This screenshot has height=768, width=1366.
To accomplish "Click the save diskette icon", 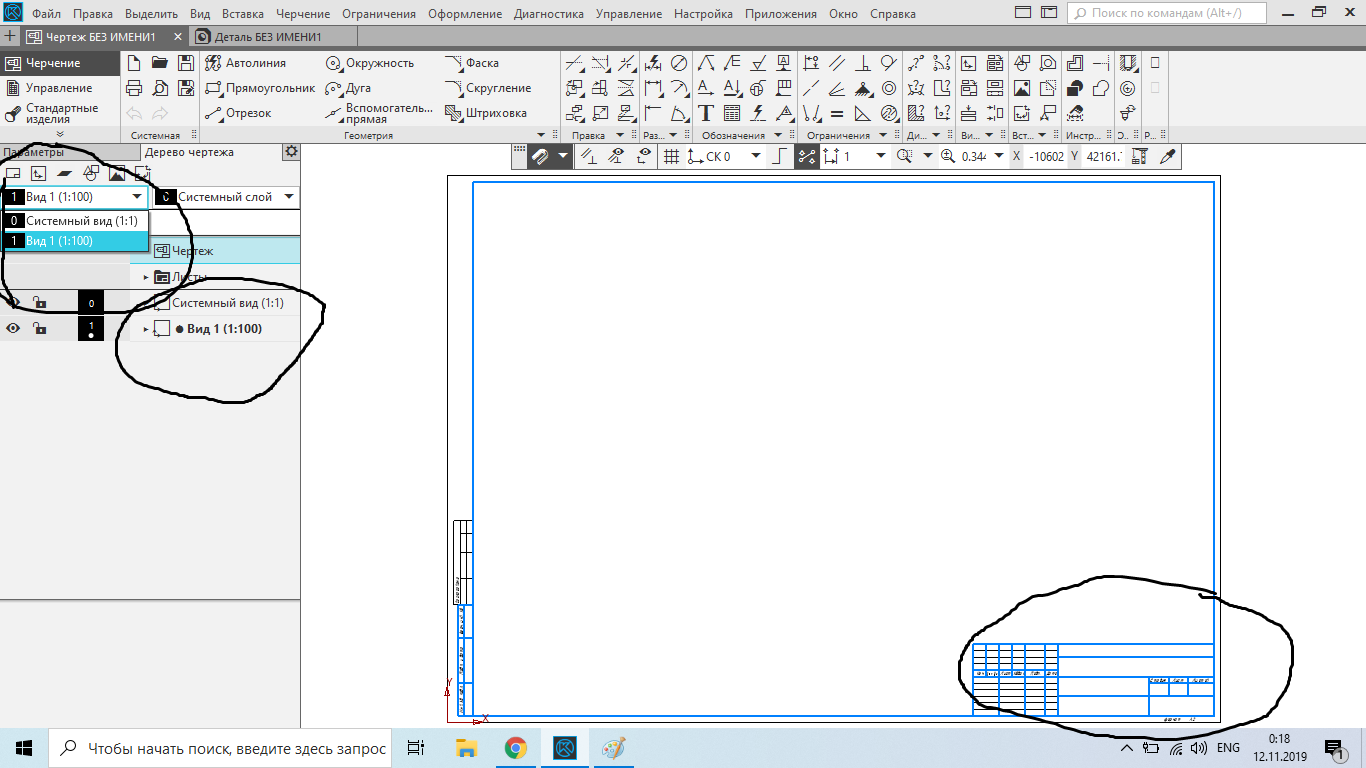I will coord(185,63).
